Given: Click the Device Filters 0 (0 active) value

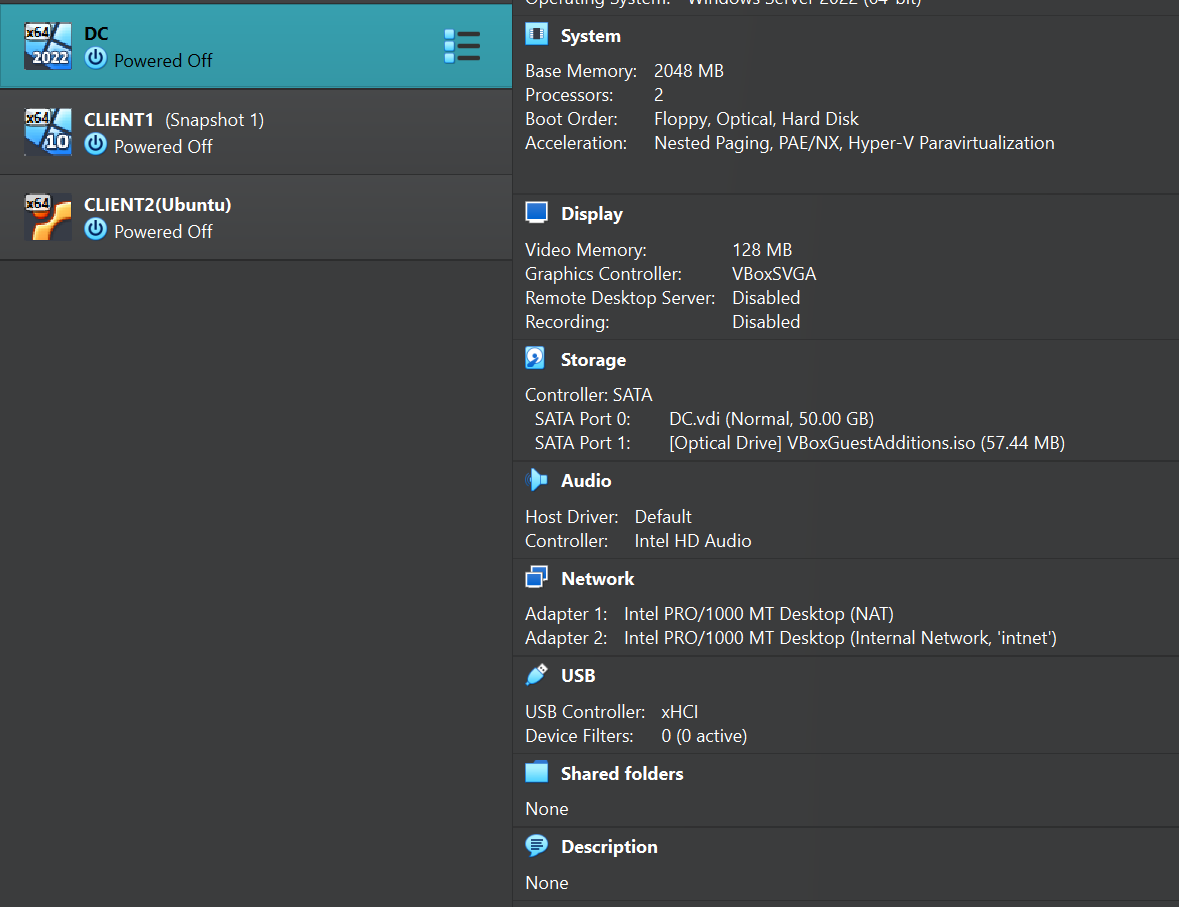Looking at the screenshot, I should (x=705, y=736).
